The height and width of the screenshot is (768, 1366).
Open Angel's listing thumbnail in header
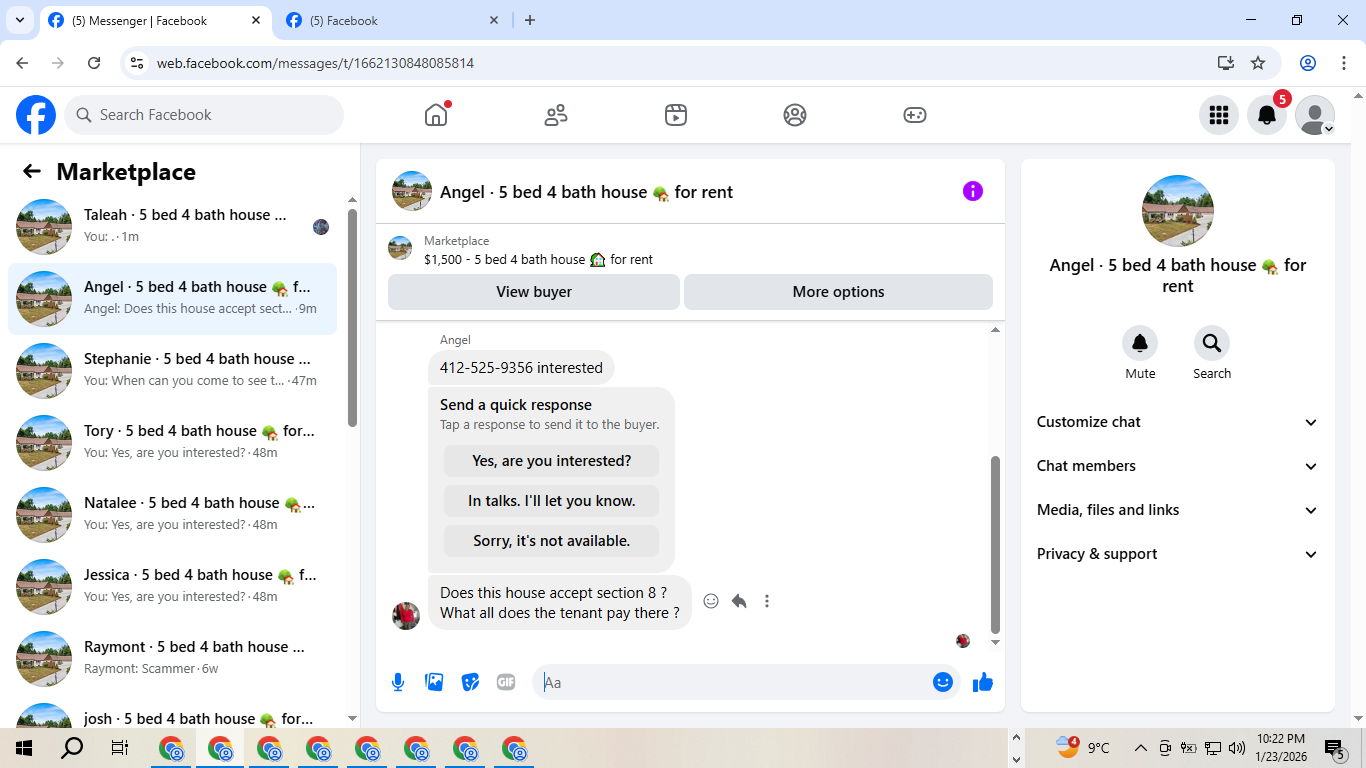412,191
